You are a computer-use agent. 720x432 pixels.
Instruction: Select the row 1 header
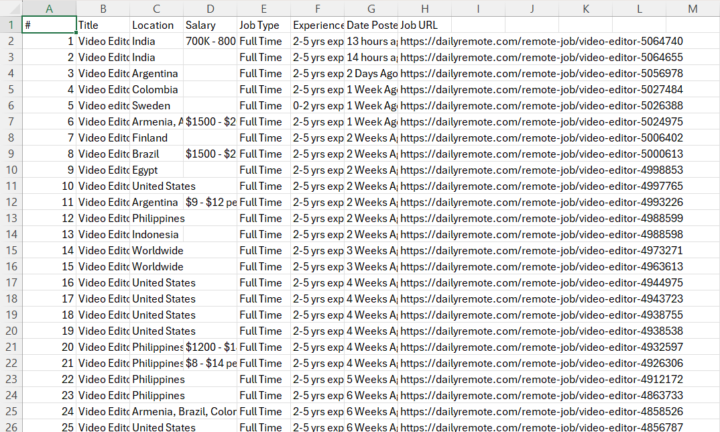click(11, 25)
